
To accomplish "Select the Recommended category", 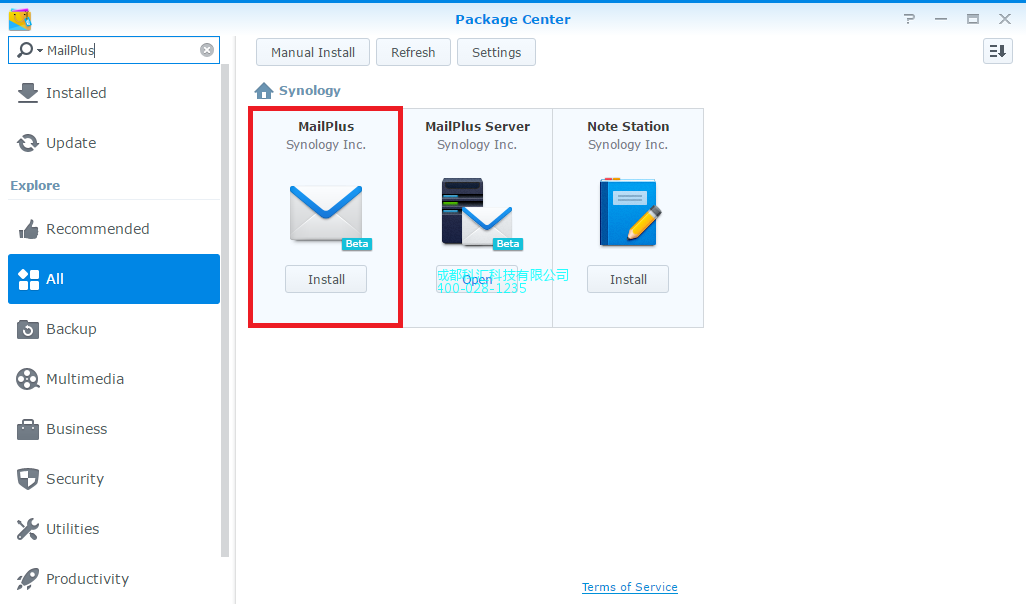I will tap(114, 229).
